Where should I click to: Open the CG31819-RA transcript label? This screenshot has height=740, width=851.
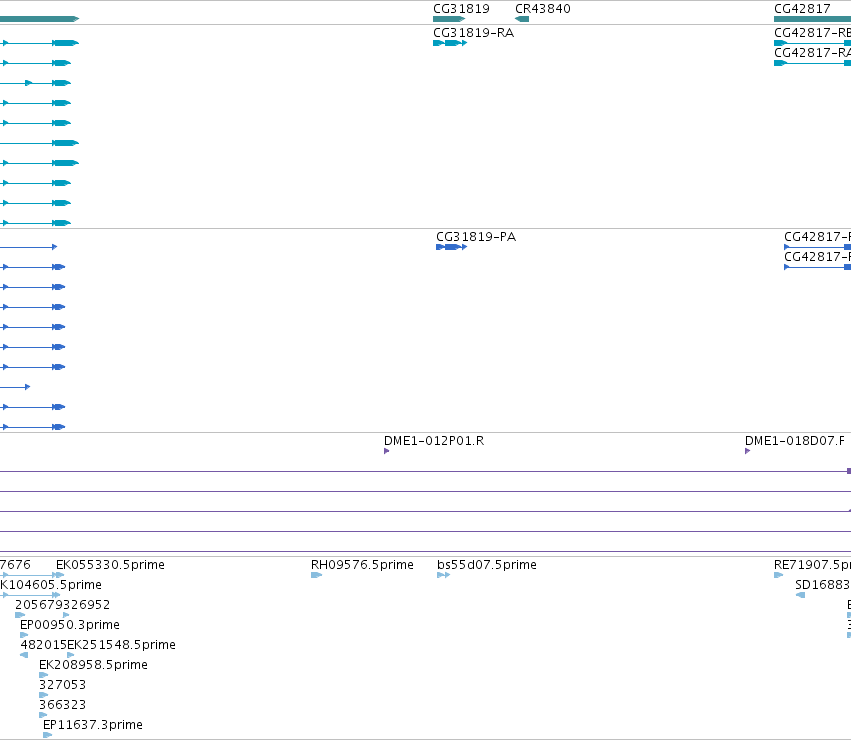coord(473,33)
